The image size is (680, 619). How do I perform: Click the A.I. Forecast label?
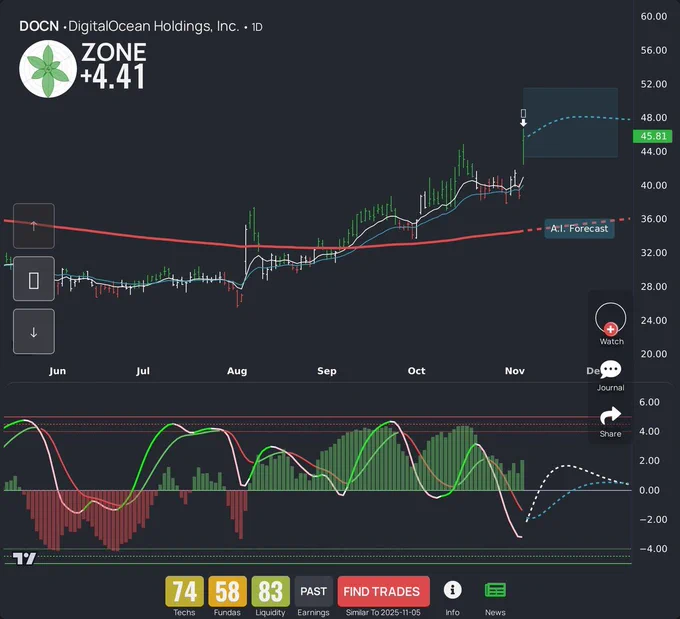coord(579,228)
